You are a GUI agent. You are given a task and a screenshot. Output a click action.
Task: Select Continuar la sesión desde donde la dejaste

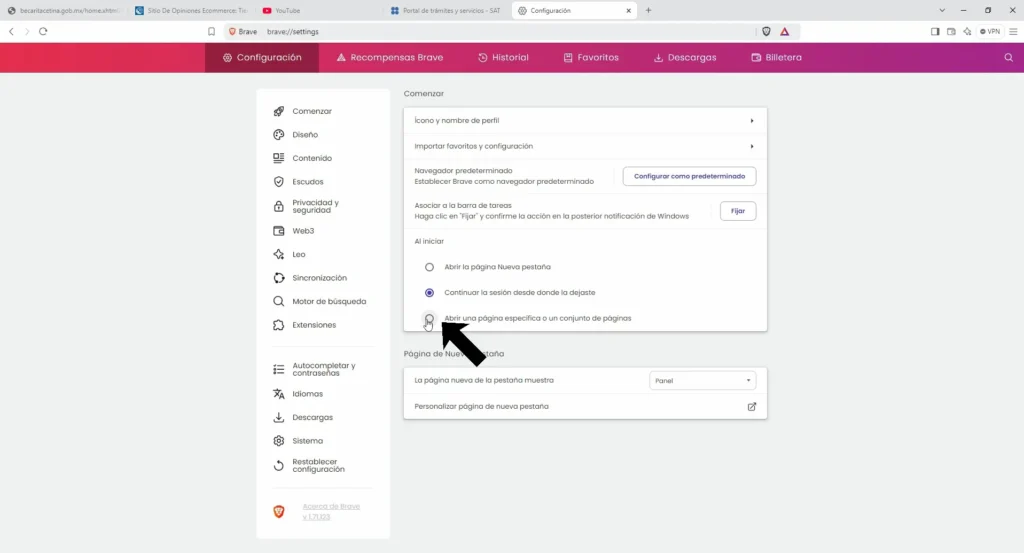(429, 292)
